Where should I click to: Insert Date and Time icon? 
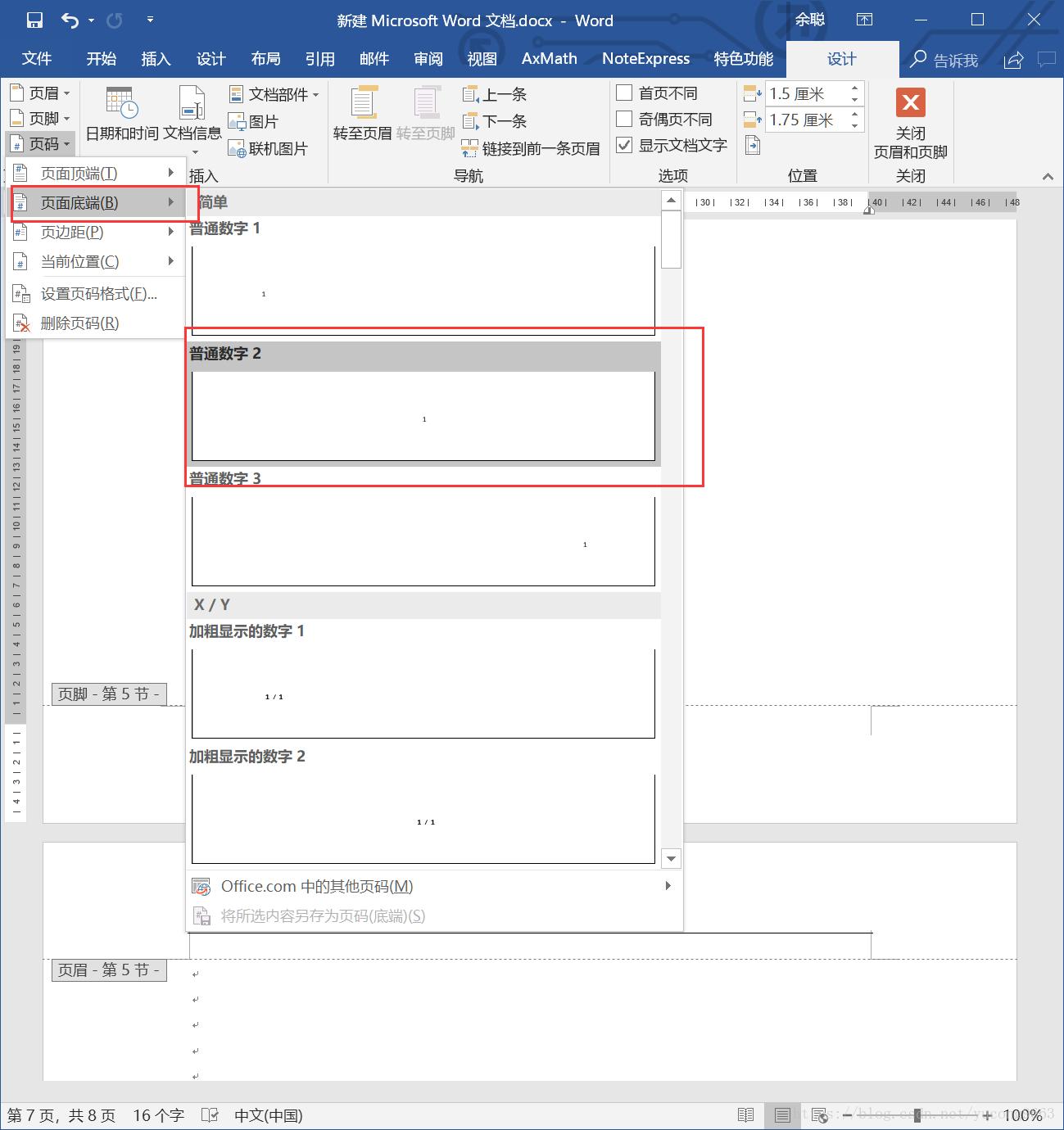[122, 114]
